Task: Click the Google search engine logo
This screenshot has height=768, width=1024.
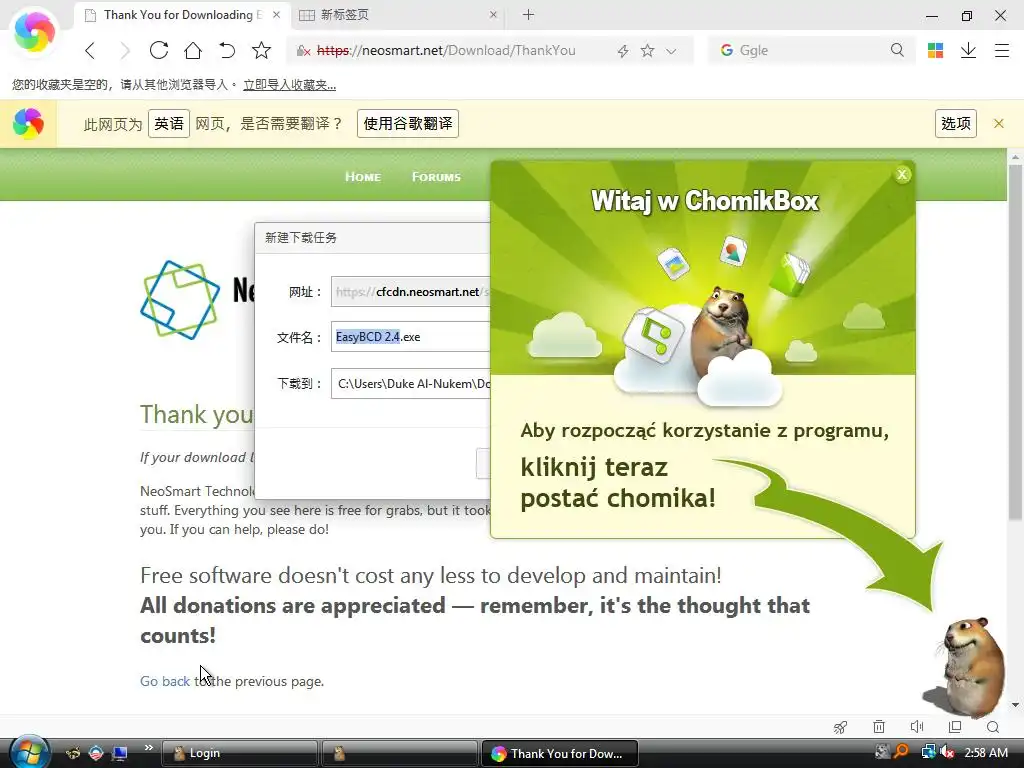Action: [x=726, y=50]
